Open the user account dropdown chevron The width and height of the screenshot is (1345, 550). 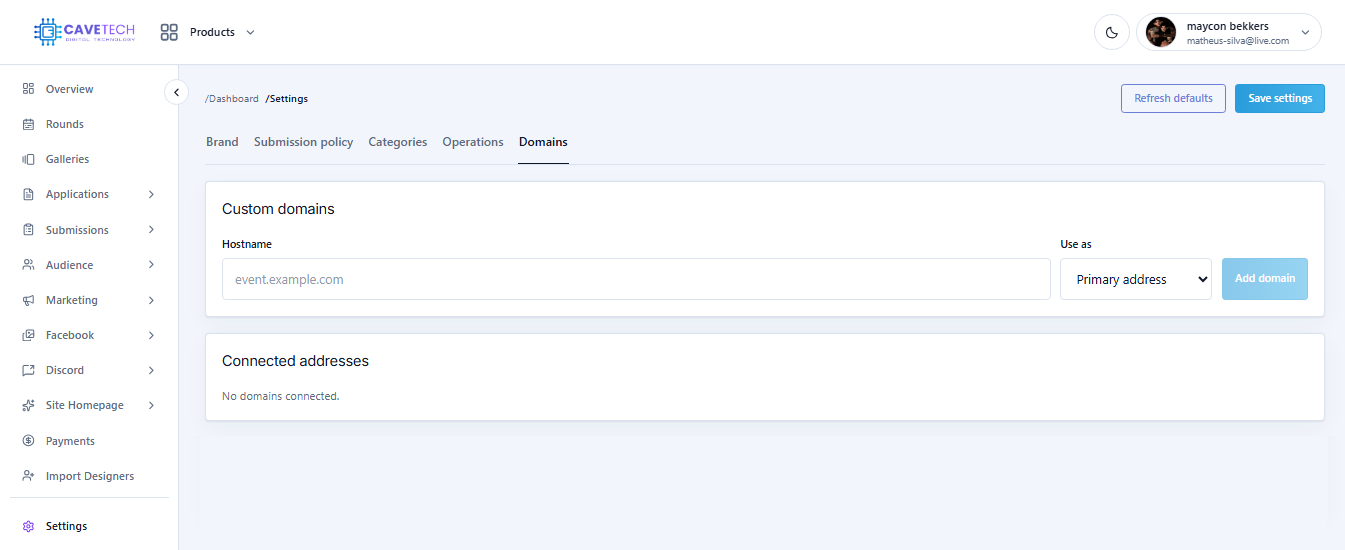pyautogui.click(x=1304, y=32)
